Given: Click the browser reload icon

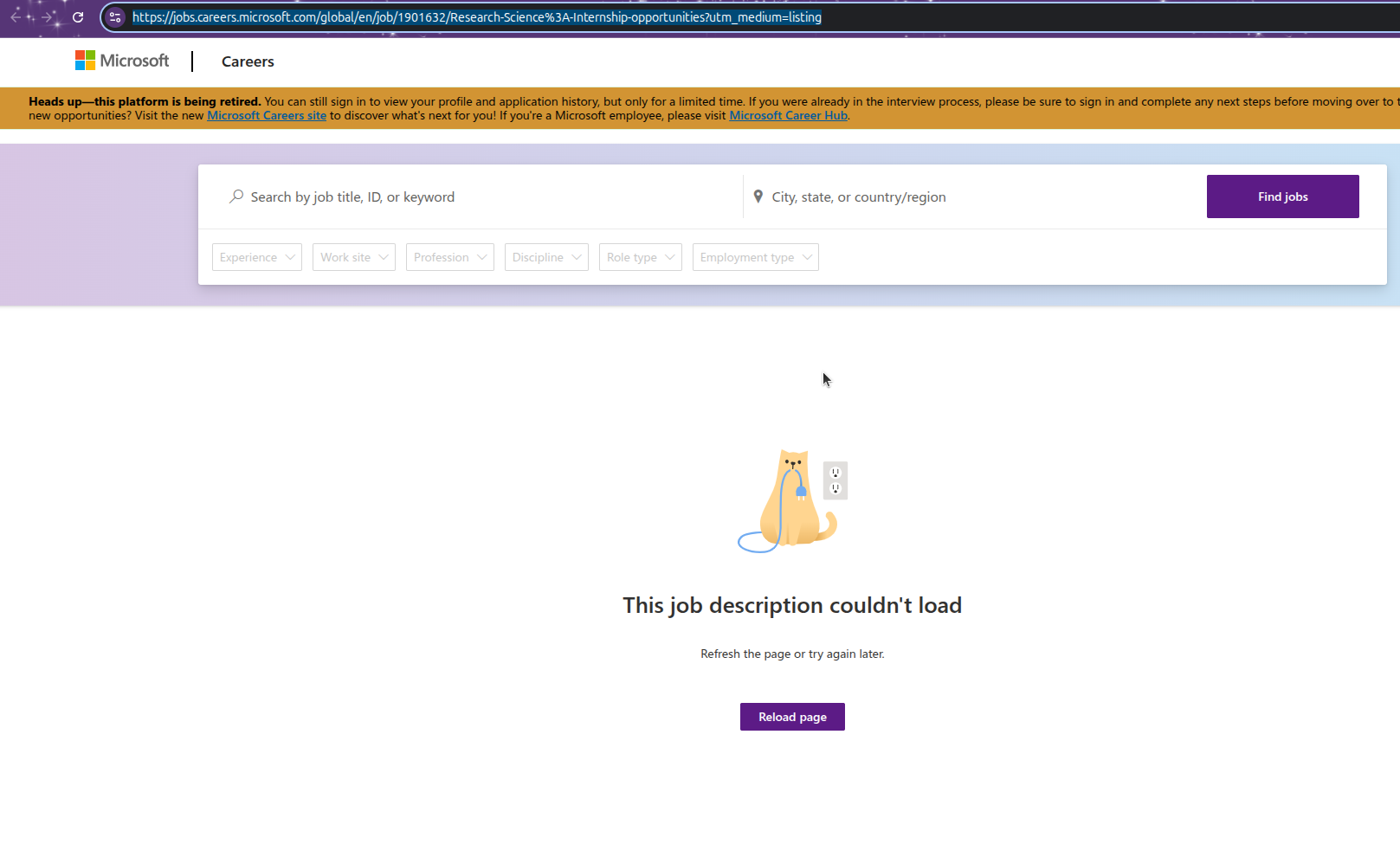Looking at the screenshot, I should [78, 17].
